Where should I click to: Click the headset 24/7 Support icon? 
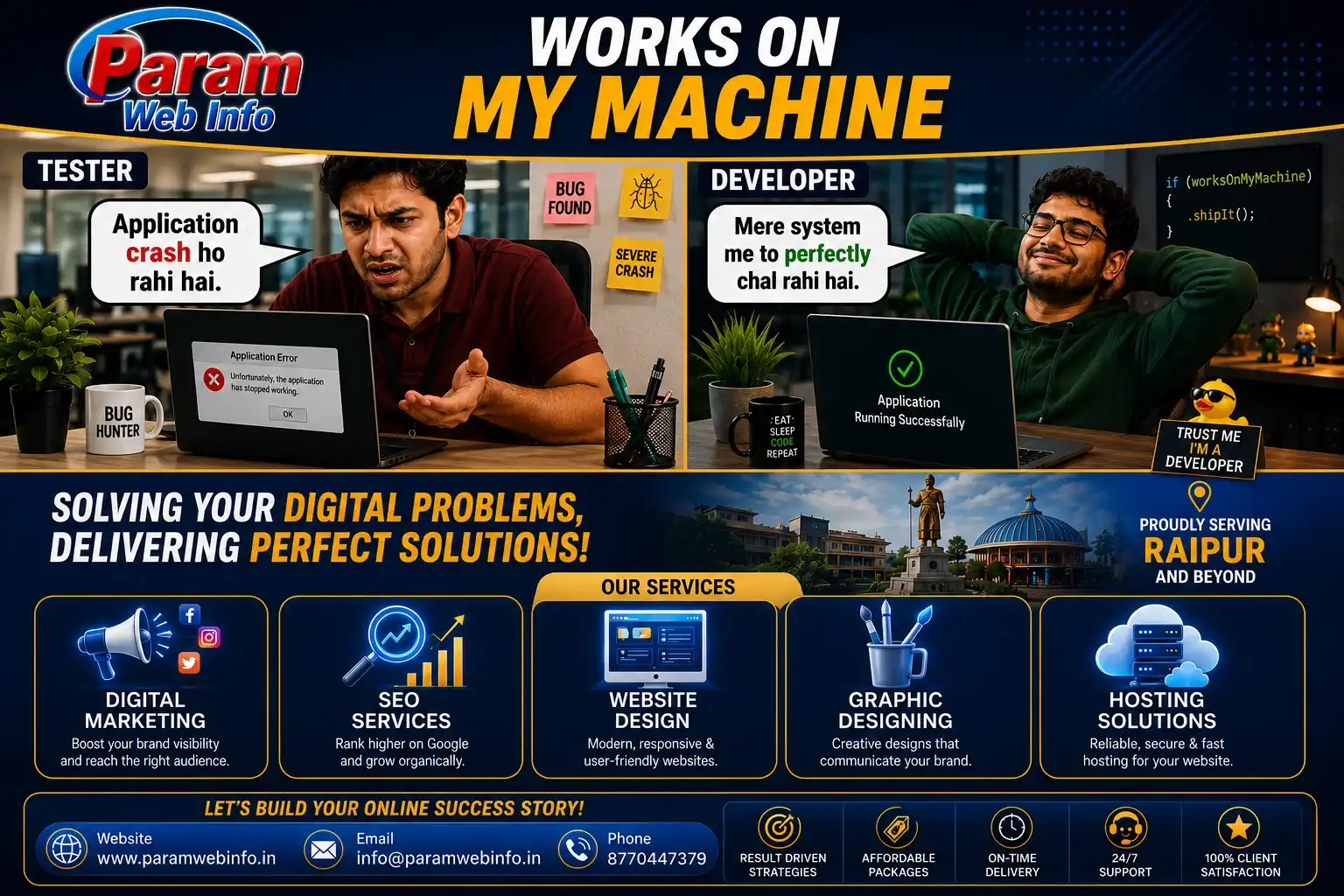coord(1125,828)
